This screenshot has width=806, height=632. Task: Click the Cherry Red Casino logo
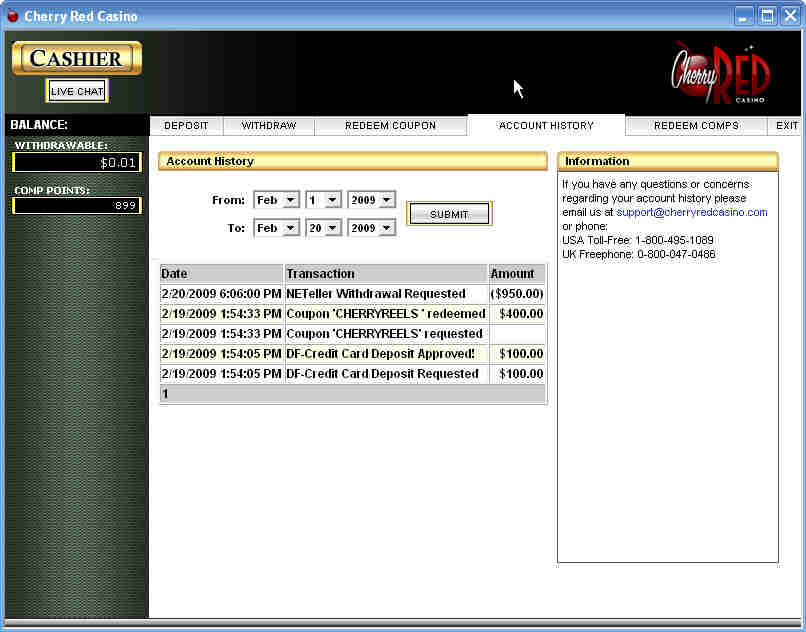pos(720,74)
